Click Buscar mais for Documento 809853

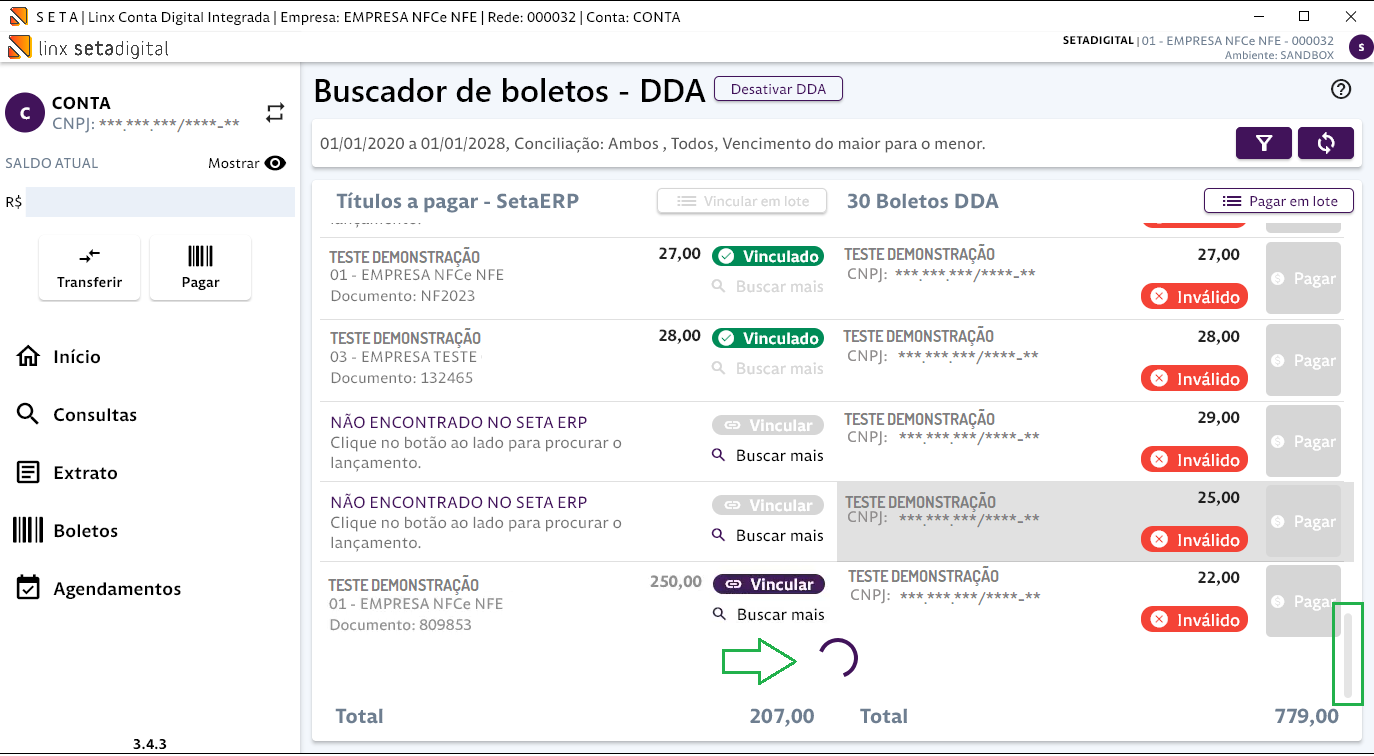click(768, 614)
